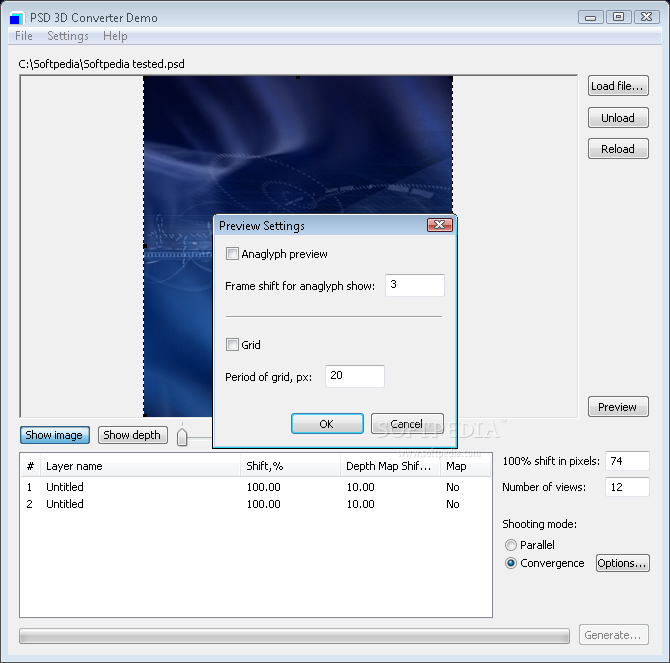
Task: Click the Generate... button
Action: (x=614, y=635)
